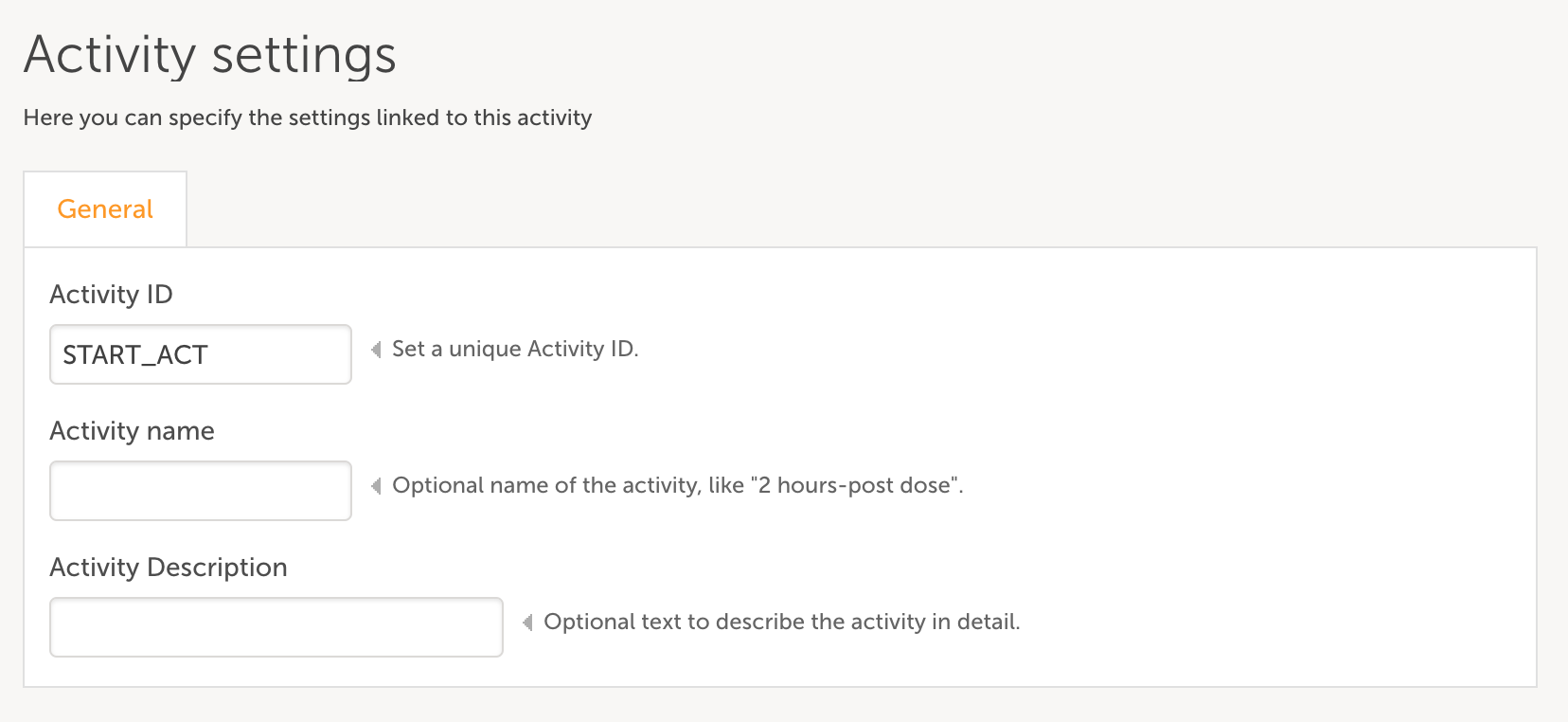Place cursor on the START_ACT value text

click(x=135, y=354)
